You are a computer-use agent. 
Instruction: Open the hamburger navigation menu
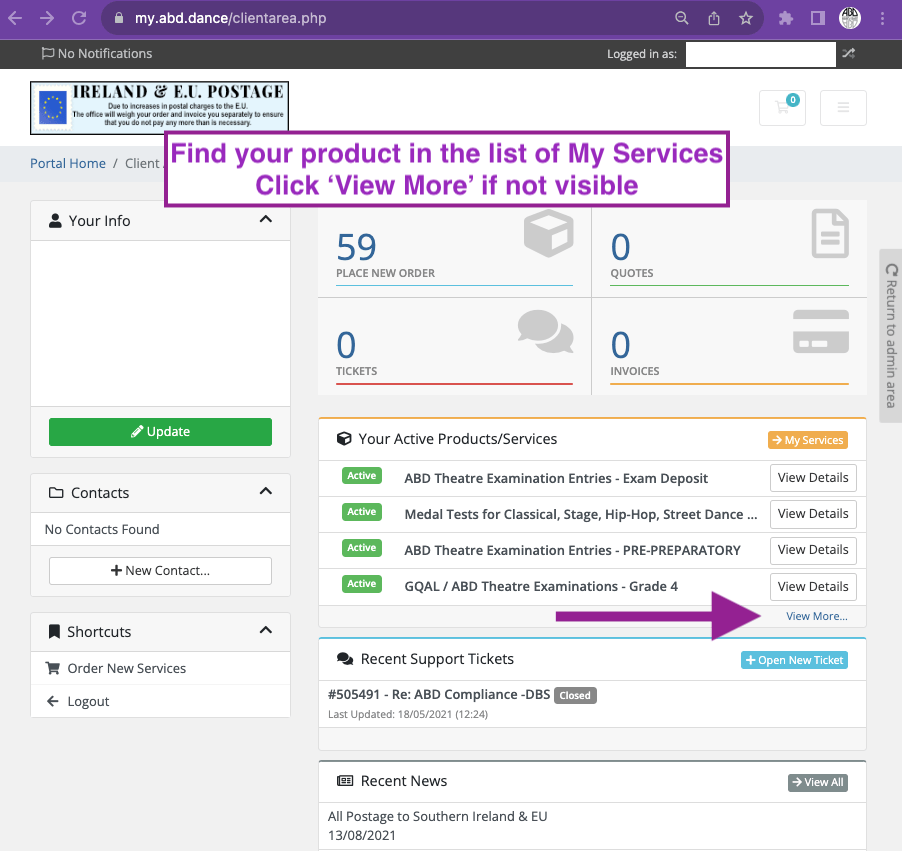(x=843, y=108)
